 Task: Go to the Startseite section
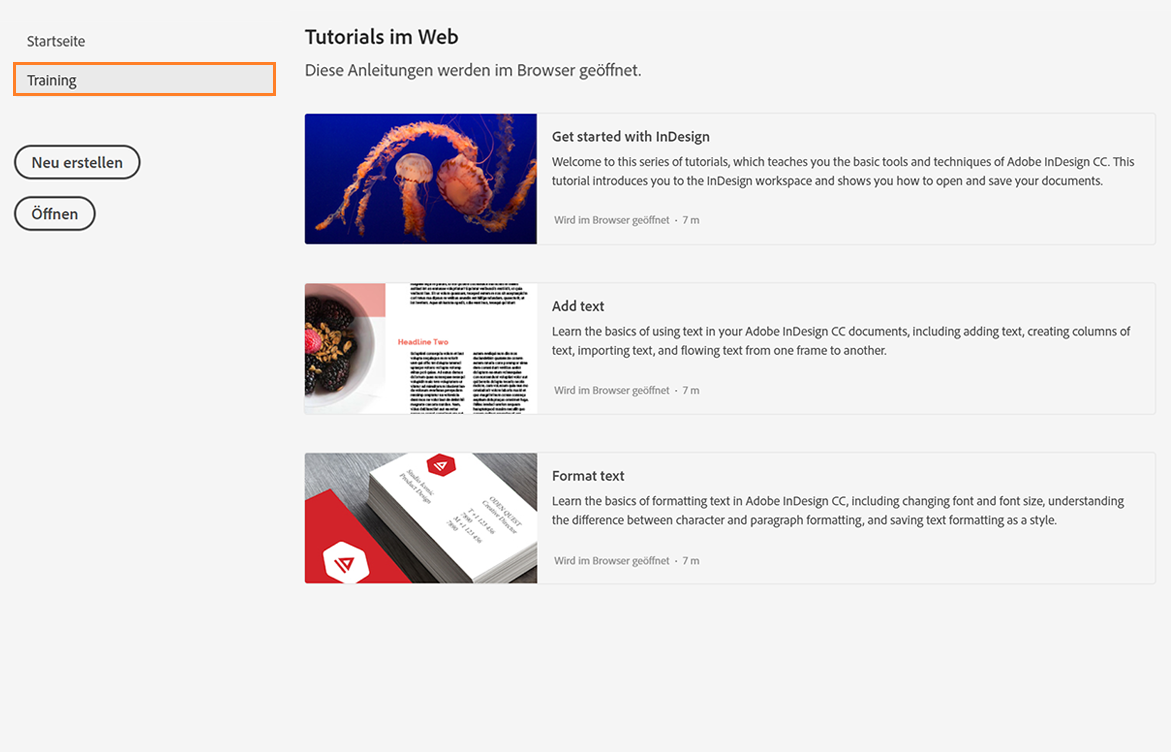pyautogui.click(x=56, y=42)
